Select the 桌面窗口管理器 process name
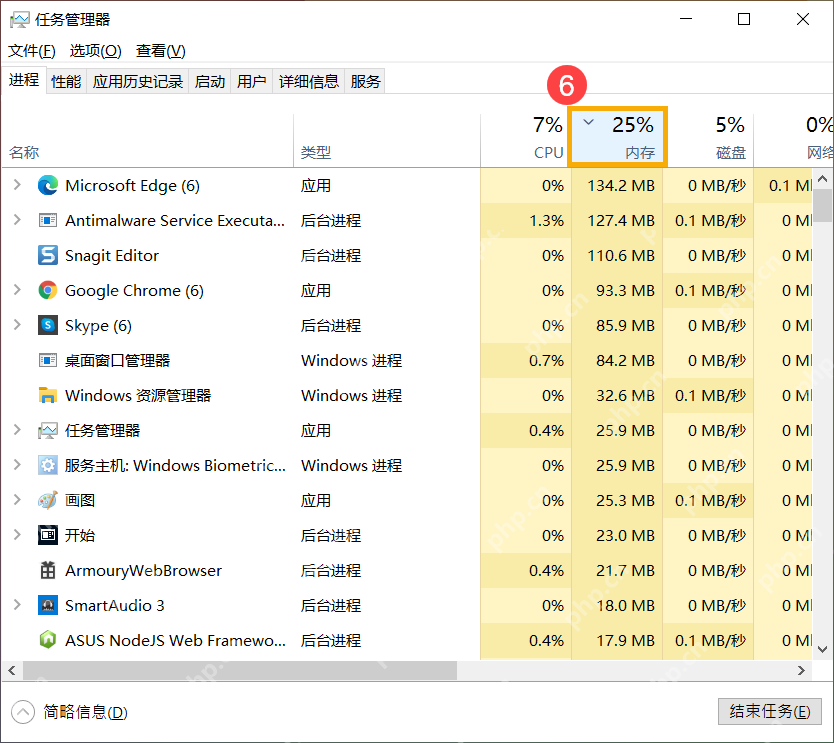The image size is (834, 743). [118, 361]
